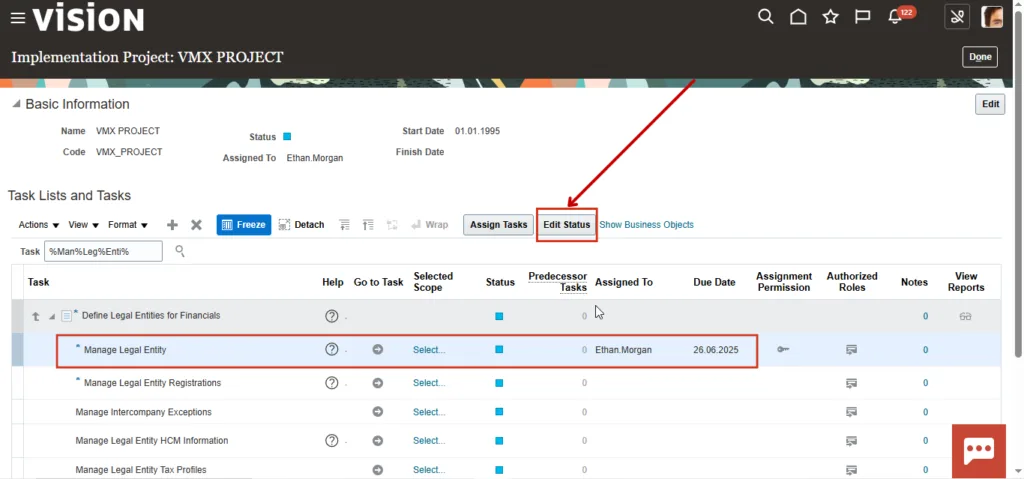The image size is (1024, 479).
Task: Open the hamburger navigation menu
Action: (x=17, y=18)
